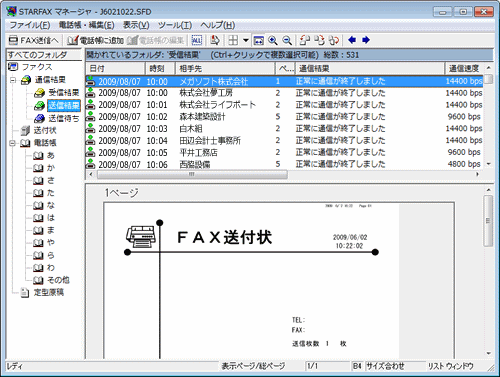The image size is (500, 377).
Task: Click the print preview stamp icon
Action: [x=215, y=41]
